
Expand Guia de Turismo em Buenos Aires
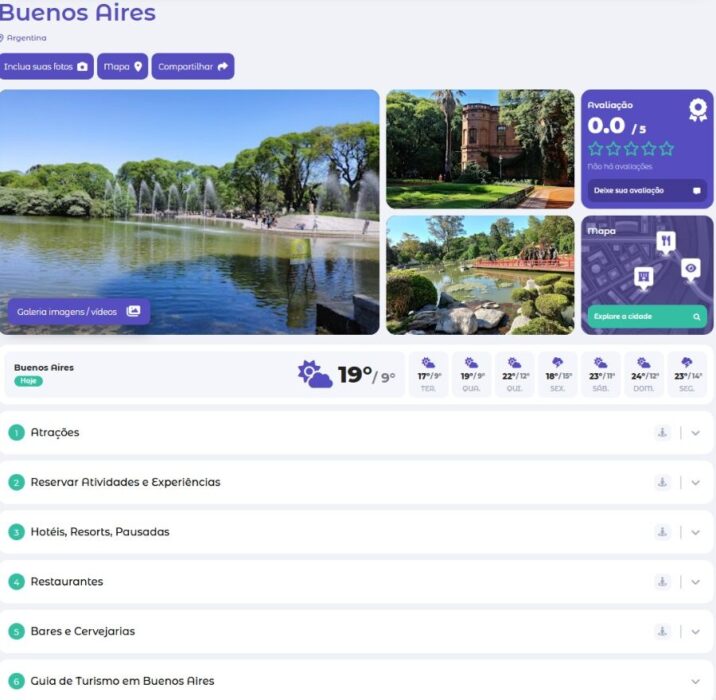(696, 681)
